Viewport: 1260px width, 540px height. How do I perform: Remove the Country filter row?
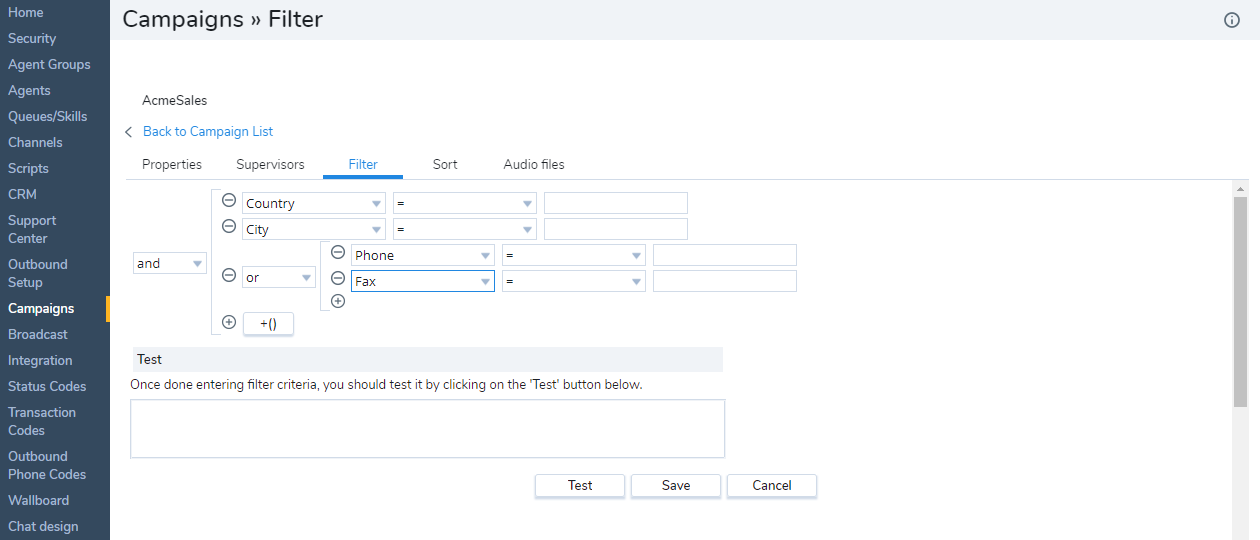tap(229, 200)
